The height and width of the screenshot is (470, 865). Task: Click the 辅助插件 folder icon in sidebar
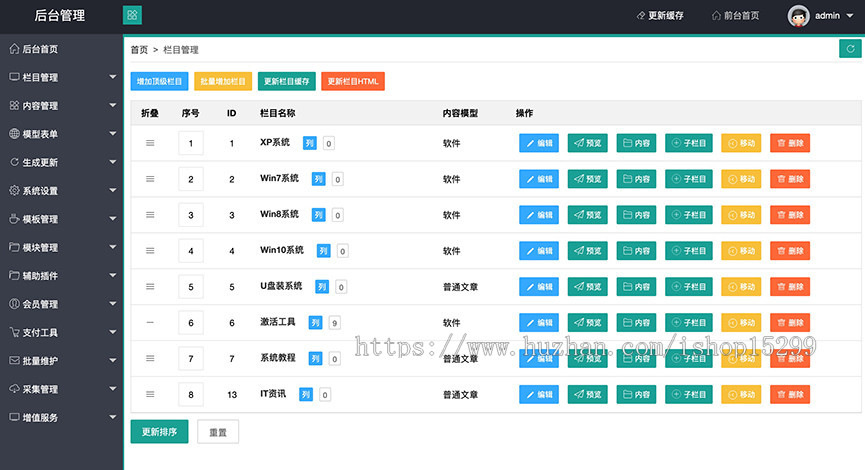(x=14, y=275)
